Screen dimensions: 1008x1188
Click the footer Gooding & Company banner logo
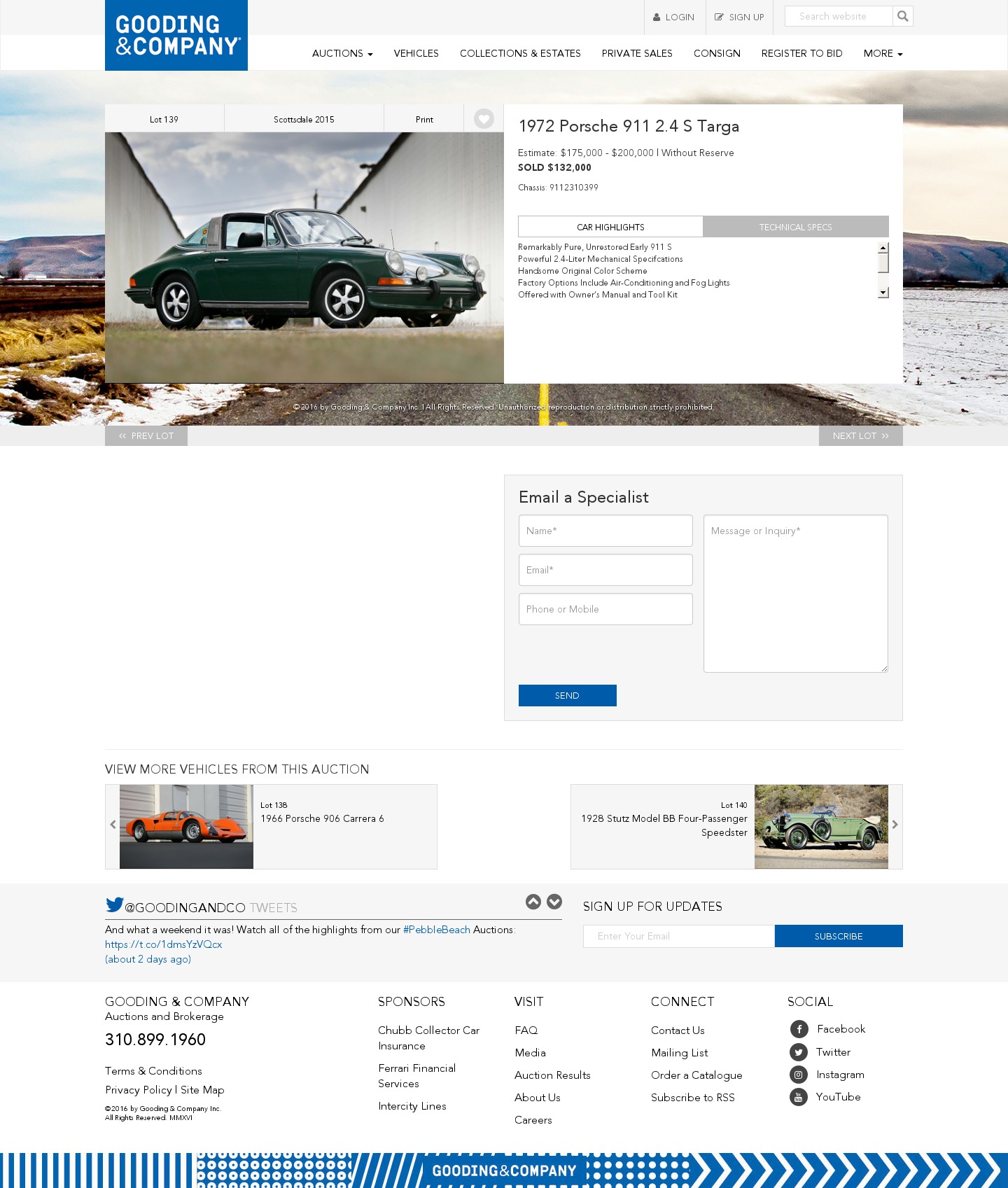(x=504, y=1170)
